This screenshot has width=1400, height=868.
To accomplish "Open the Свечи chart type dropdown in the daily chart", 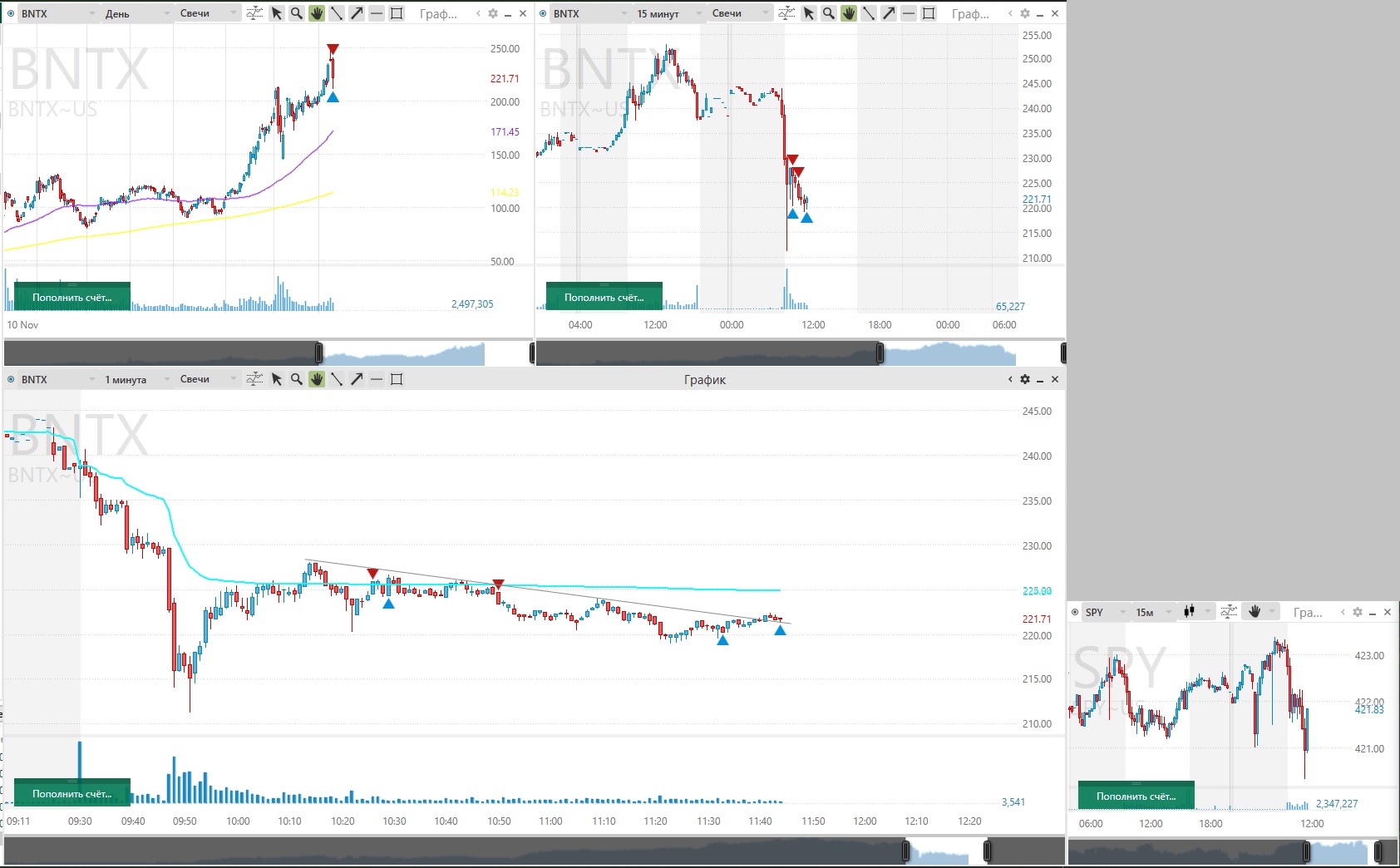I will pos(208,13).
